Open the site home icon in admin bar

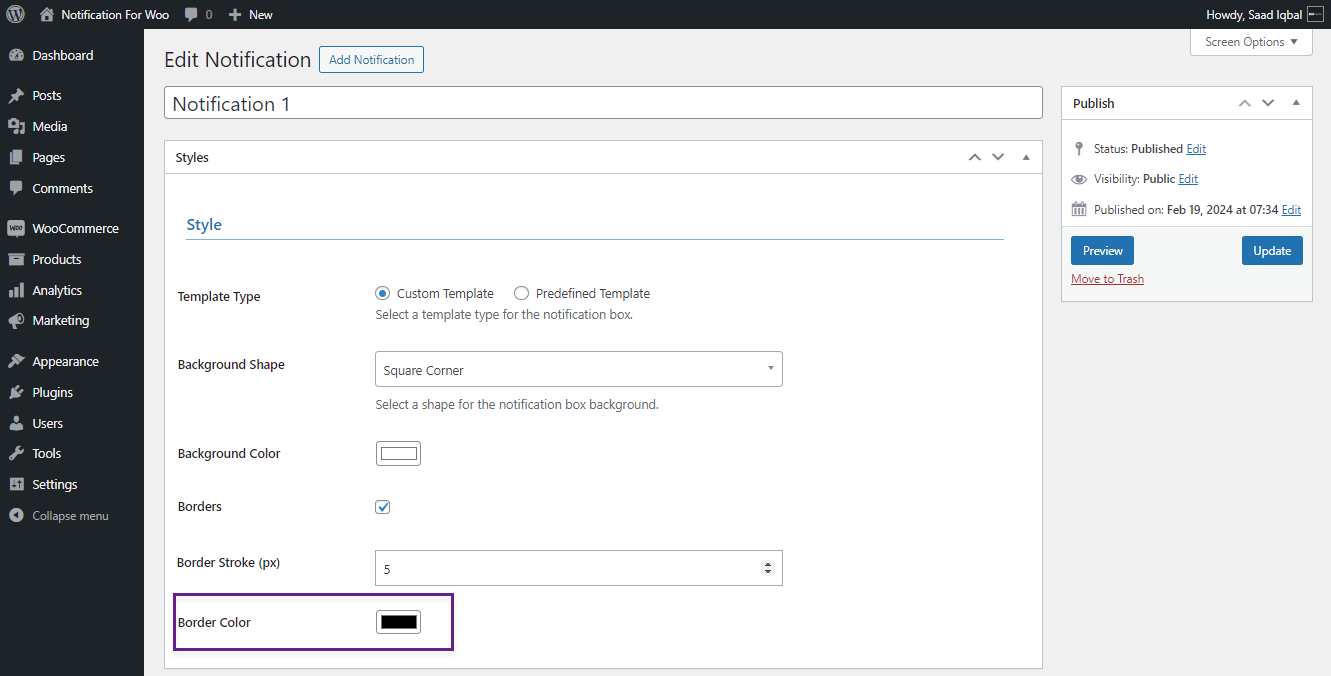[x=47, y=14]
